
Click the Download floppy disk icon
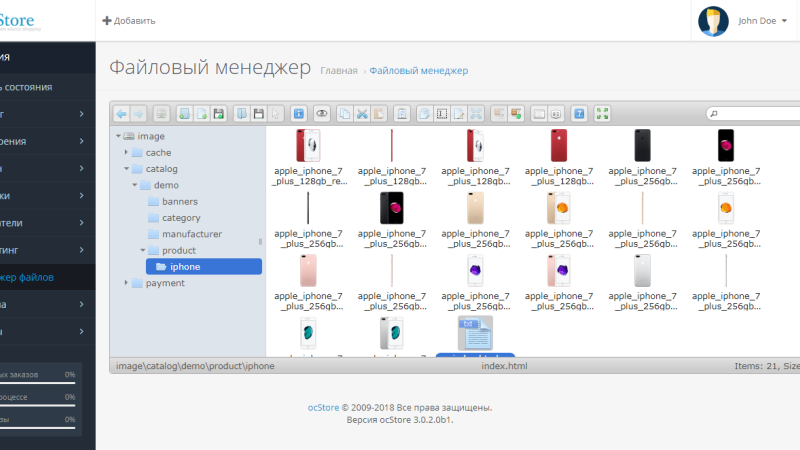(259, 114)
